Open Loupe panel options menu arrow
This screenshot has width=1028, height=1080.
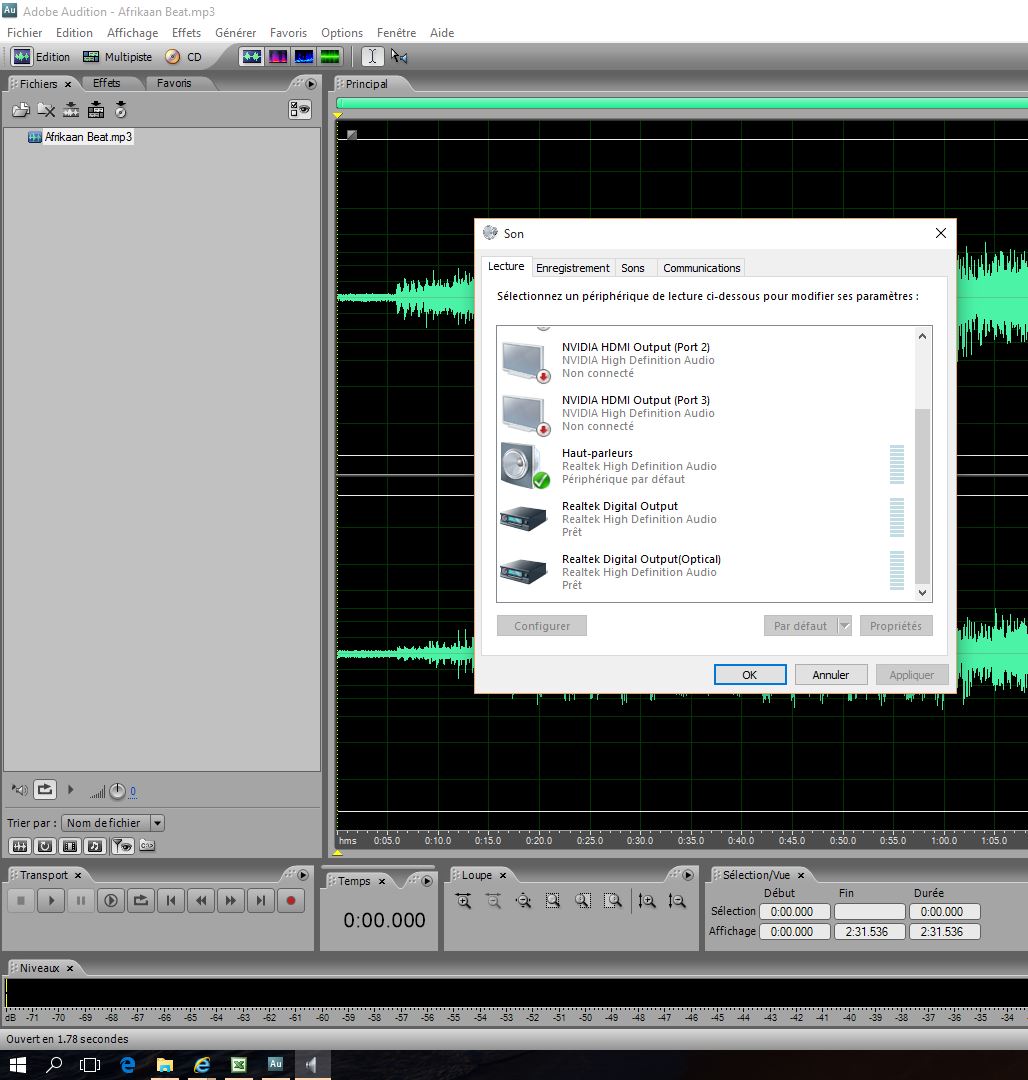point(688,875)
